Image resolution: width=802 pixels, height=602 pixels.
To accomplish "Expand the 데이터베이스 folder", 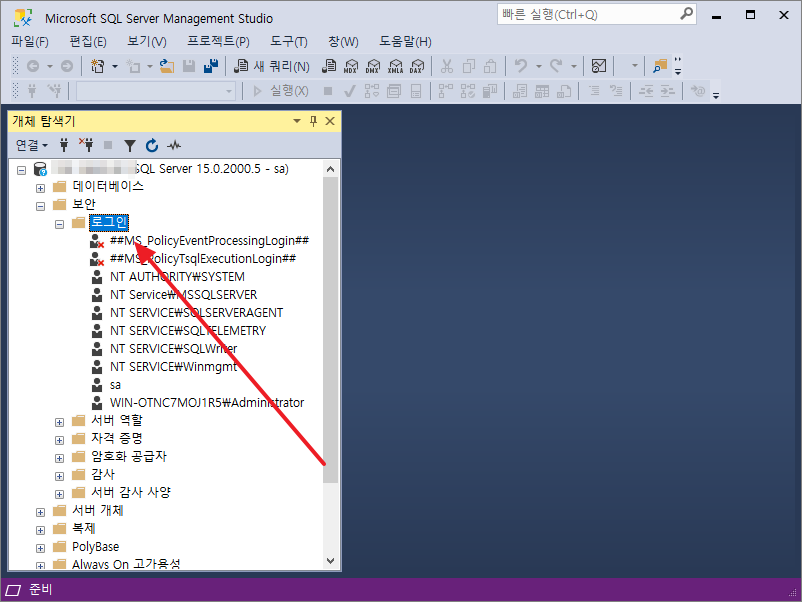I will point(40,188).
